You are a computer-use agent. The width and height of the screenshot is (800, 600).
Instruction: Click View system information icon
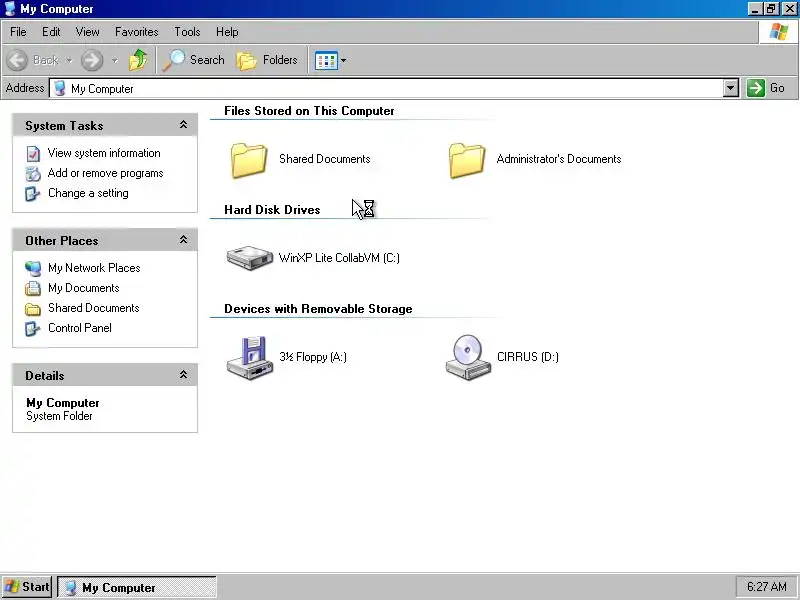(x=33, y=154)
